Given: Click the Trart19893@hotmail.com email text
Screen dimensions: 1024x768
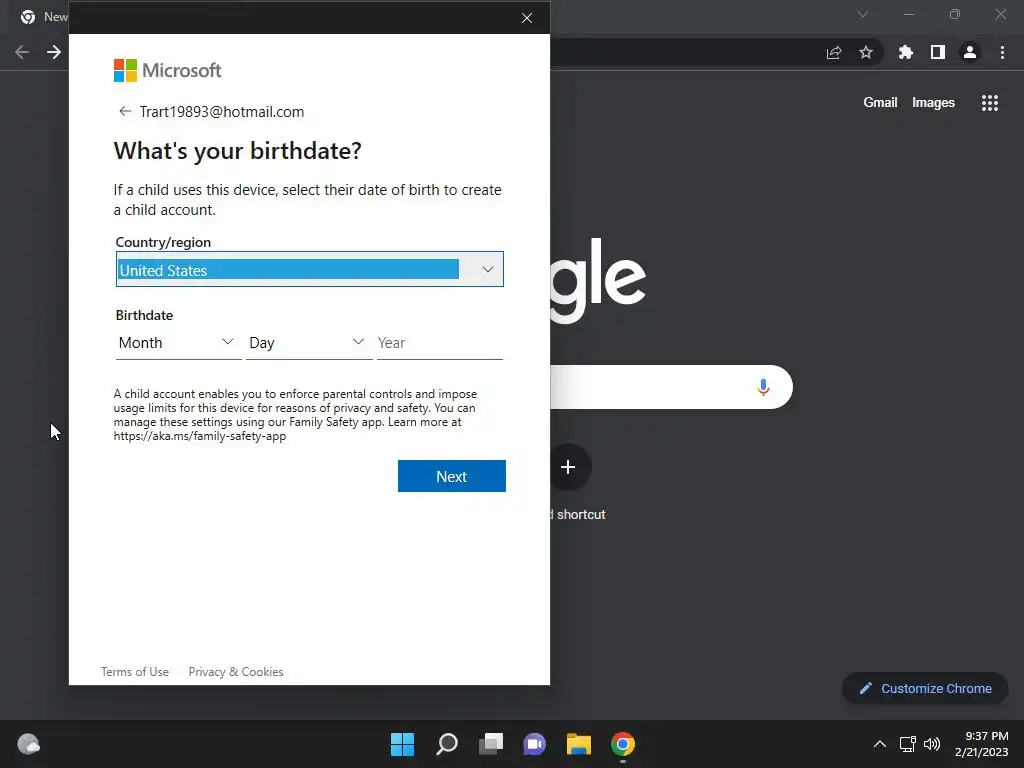Looking at the screenshot, I should pos(222,112).
